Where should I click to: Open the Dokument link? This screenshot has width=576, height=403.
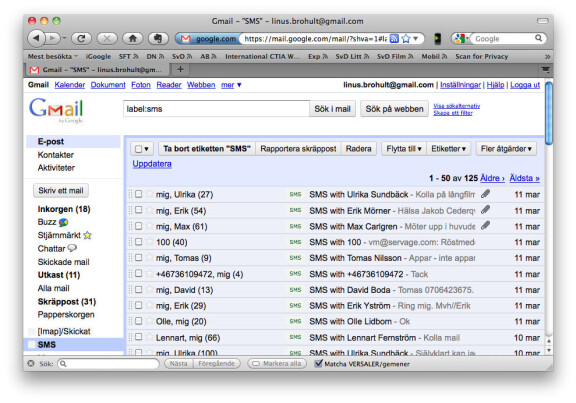coord(108,85)
